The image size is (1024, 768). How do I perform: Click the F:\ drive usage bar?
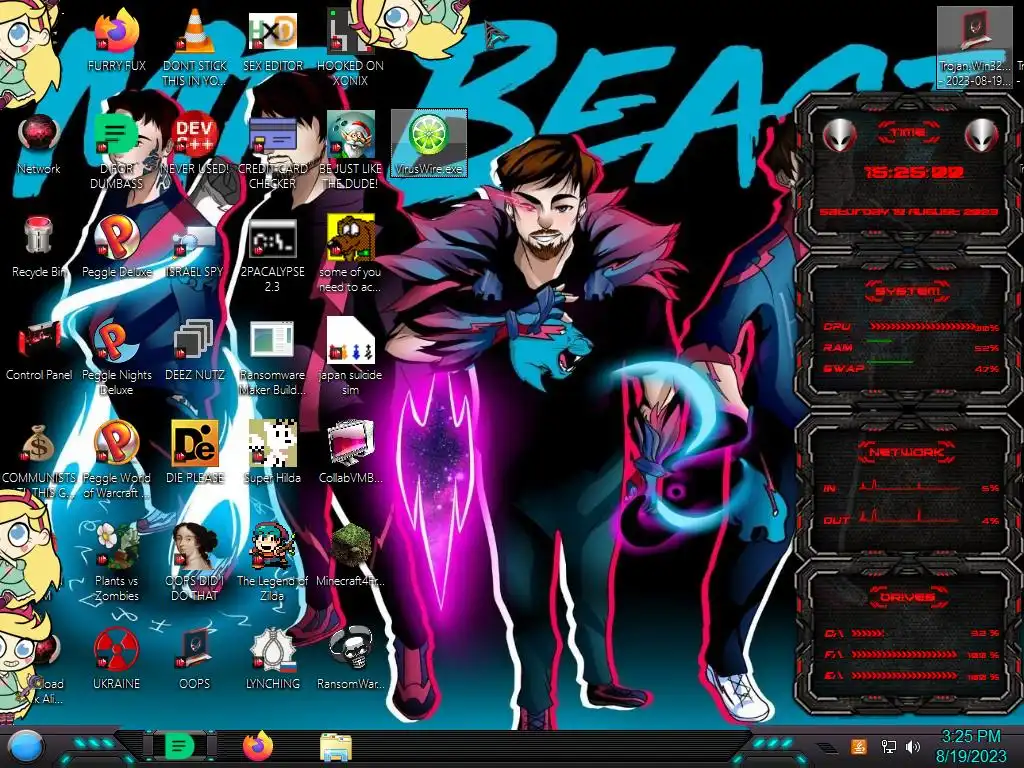click(904, 654)
